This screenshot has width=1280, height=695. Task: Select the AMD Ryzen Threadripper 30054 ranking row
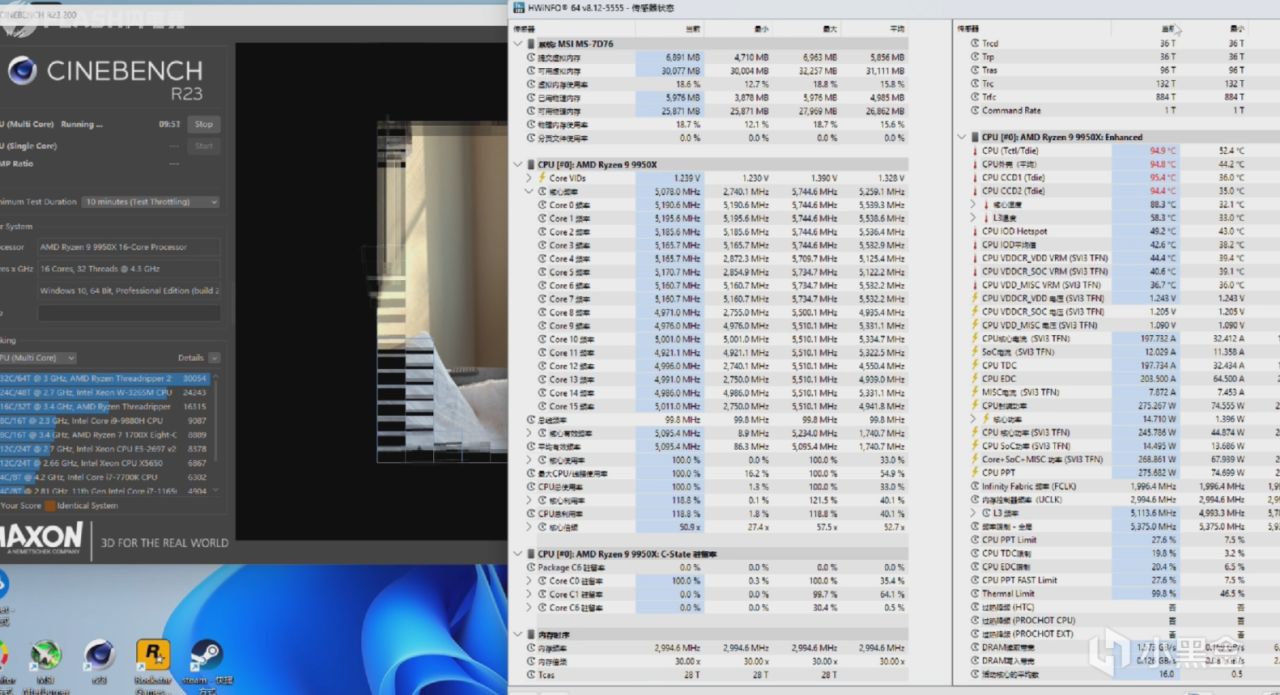pos(104,379)
